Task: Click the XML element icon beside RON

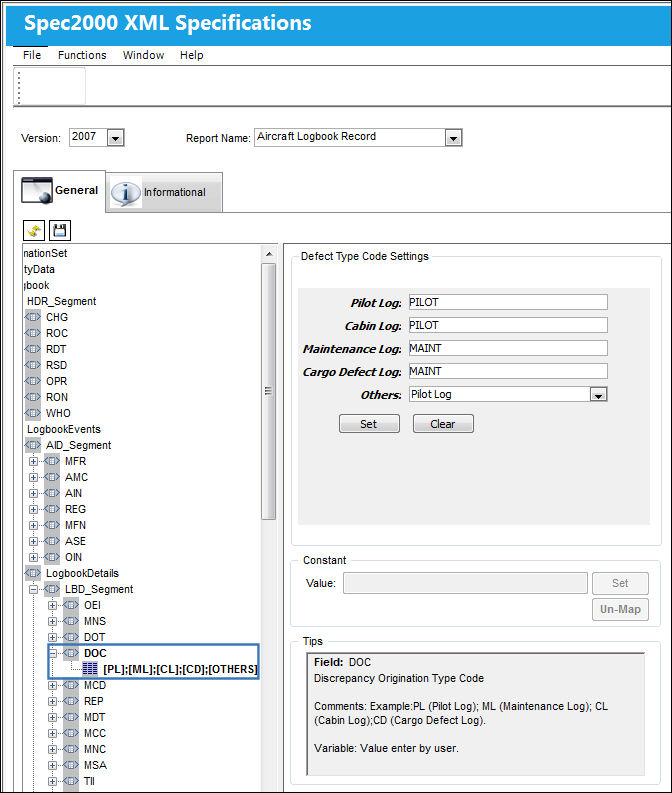Action: (x=33, y=397)
